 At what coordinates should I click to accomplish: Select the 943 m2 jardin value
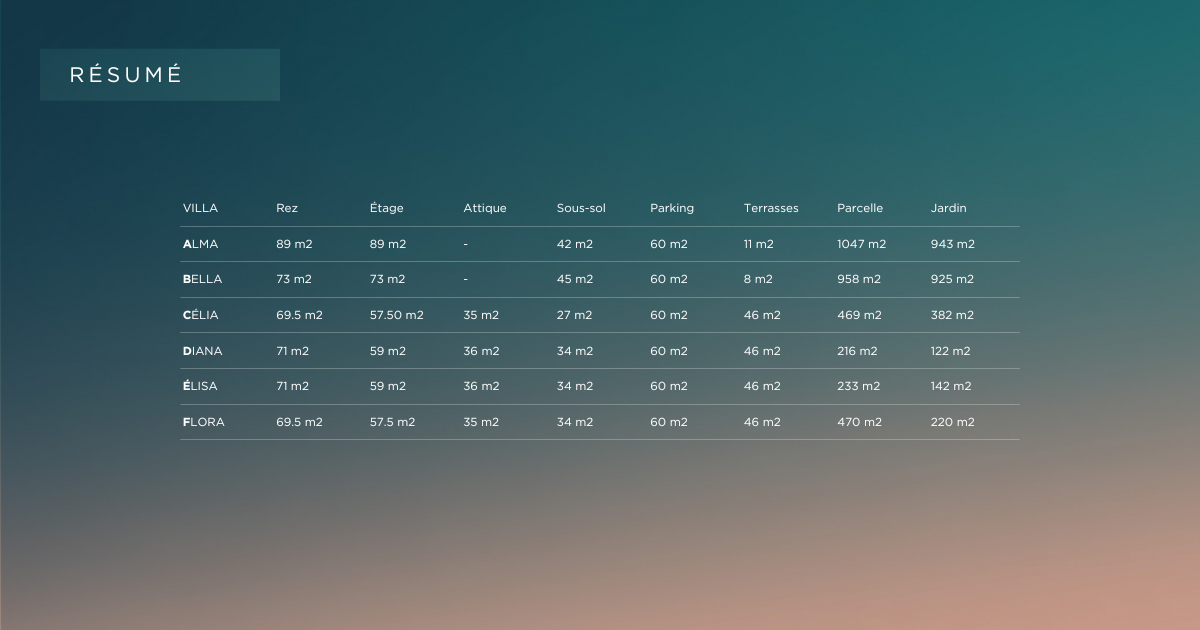coord(952,244)
